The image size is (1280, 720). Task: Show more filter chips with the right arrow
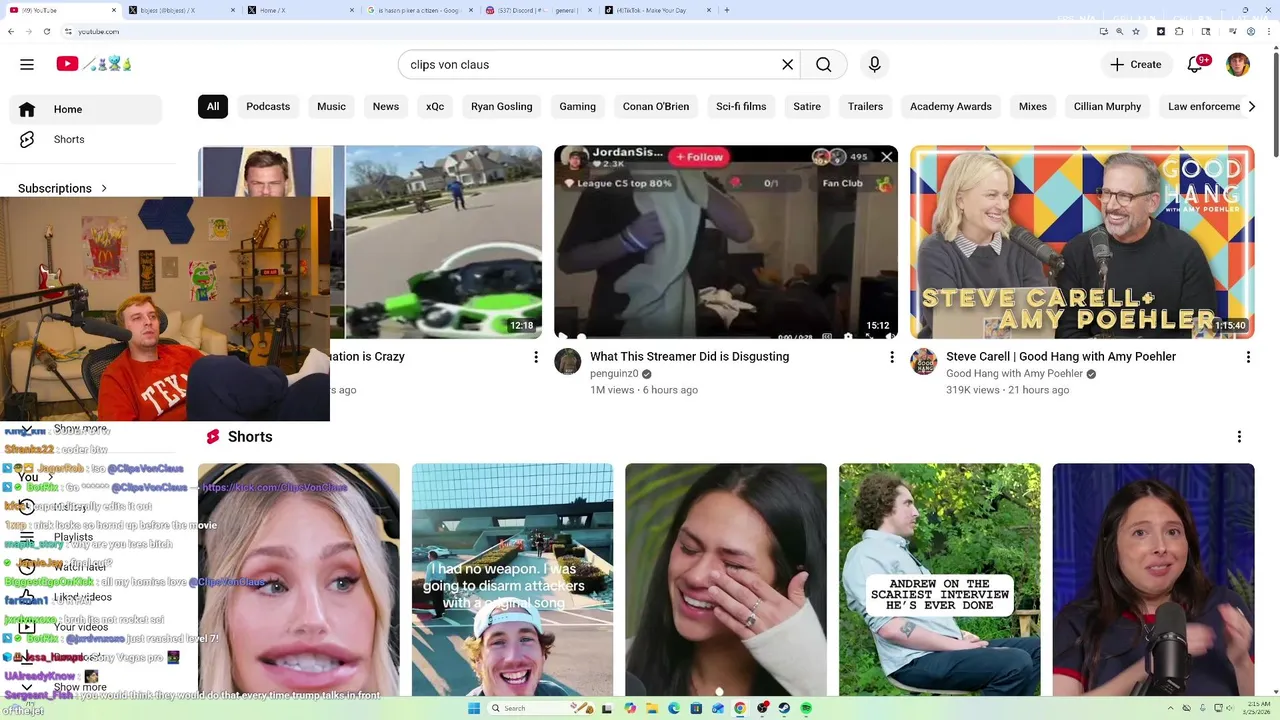tap(1251, 106)
